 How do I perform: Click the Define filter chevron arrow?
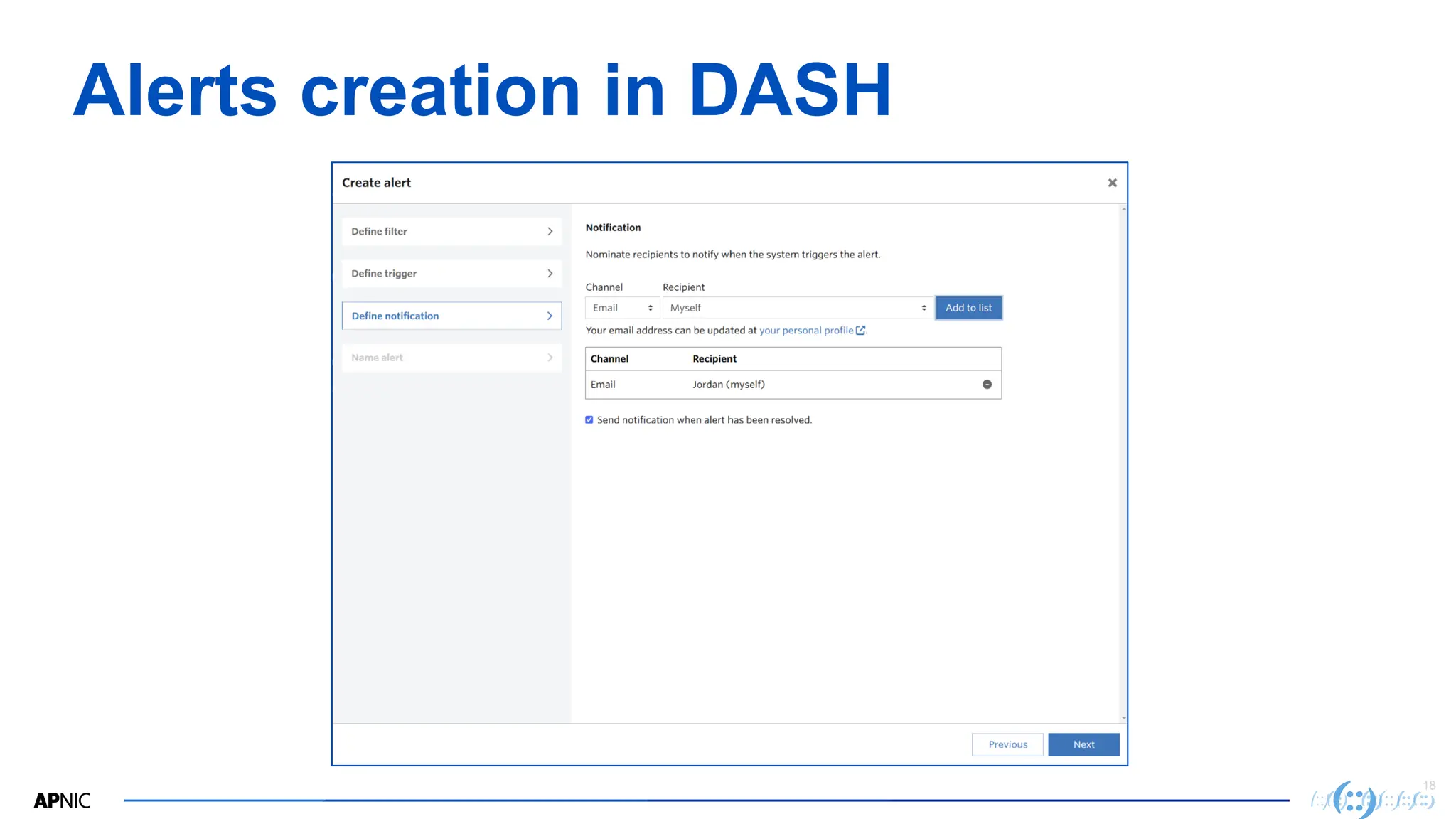coord(550,231)
